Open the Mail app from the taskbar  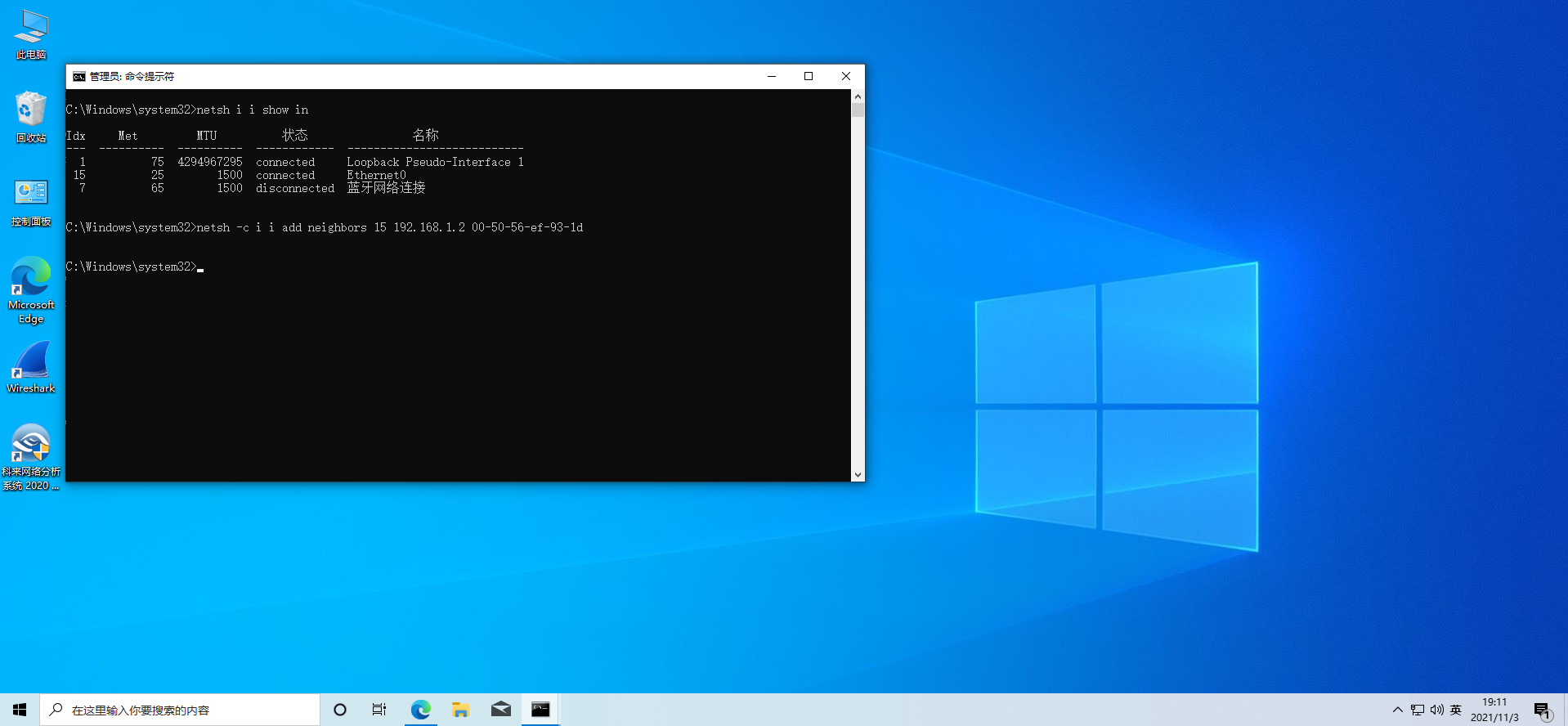[x=500, y=710]
